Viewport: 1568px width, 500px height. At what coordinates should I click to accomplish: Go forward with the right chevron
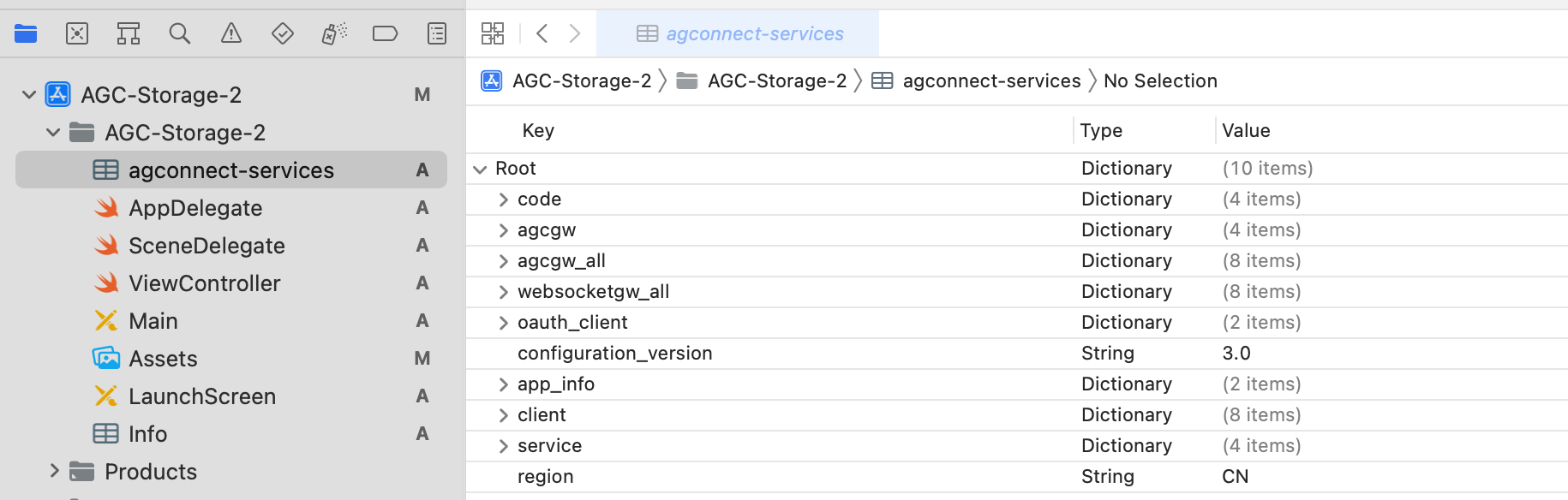575,33
